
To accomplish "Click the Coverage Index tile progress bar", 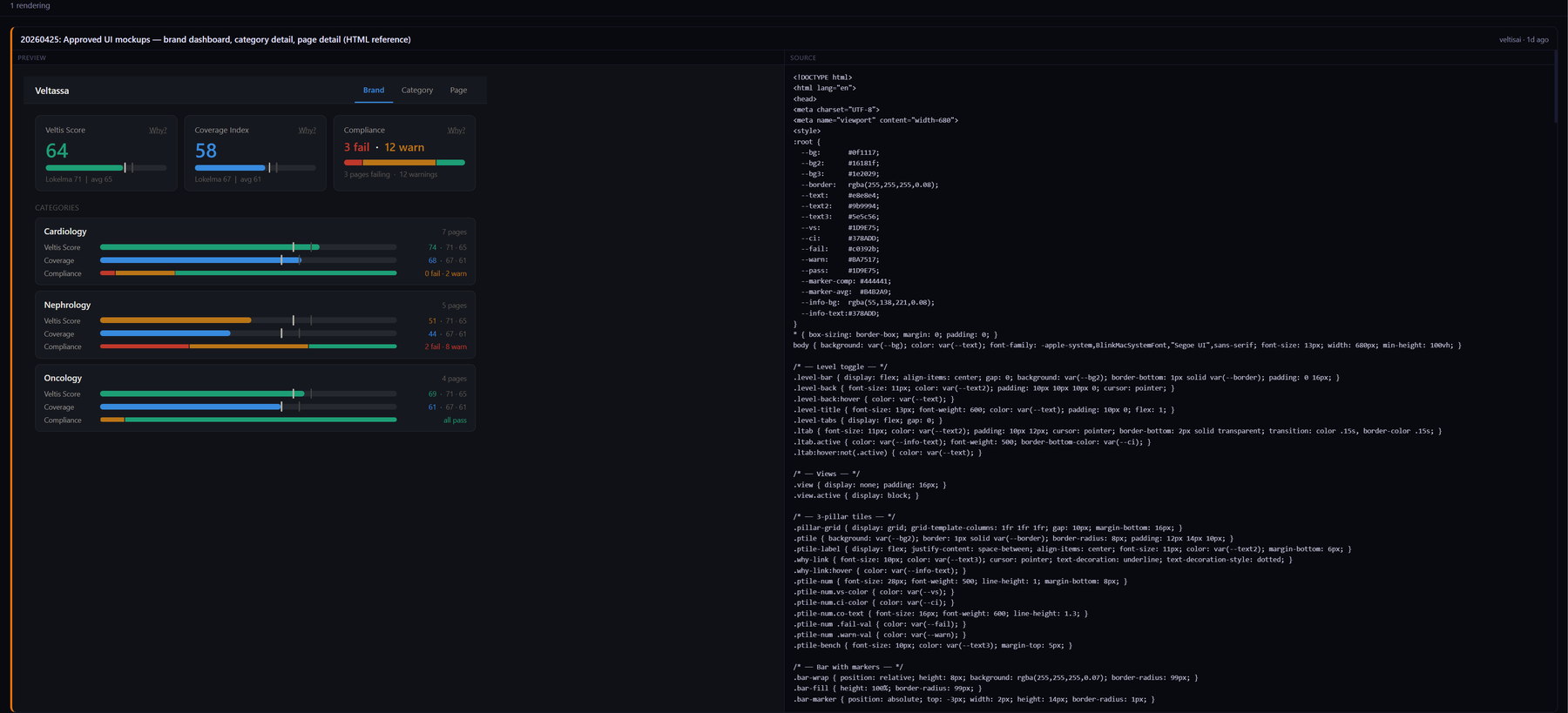I will pyautogui.click(x=255, y=167).
